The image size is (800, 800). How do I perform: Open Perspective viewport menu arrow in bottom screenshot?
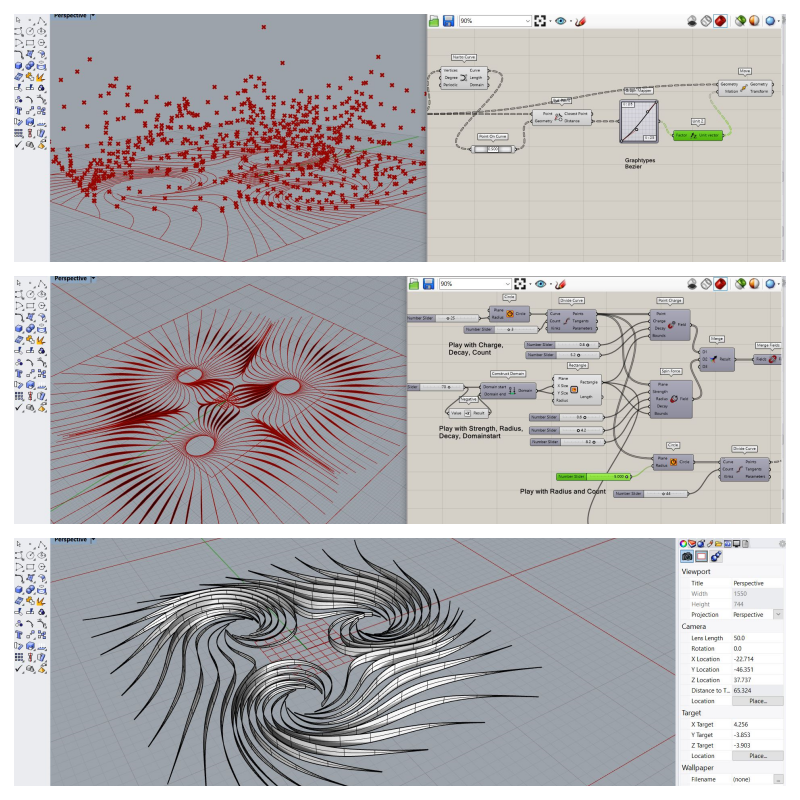[x=93, y=540]
